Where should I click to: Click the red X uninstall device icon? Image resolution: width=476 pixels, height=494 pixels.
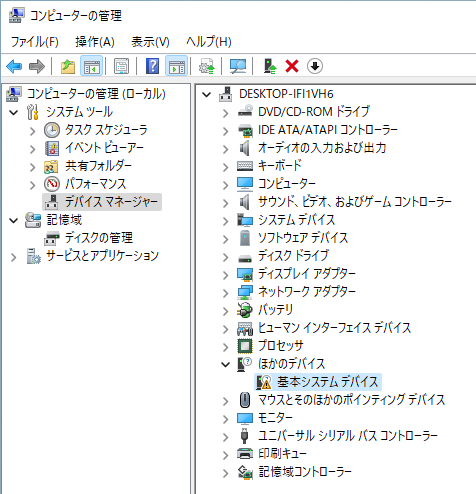pos(292,66)
